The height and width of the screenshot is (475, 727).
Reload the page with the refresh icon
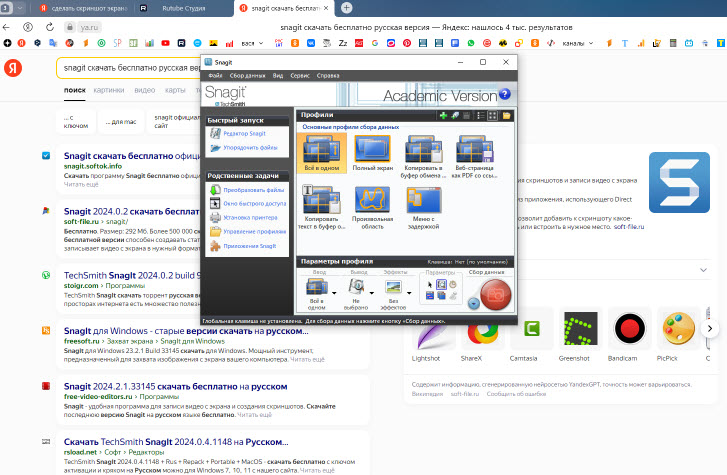(50, 27)
